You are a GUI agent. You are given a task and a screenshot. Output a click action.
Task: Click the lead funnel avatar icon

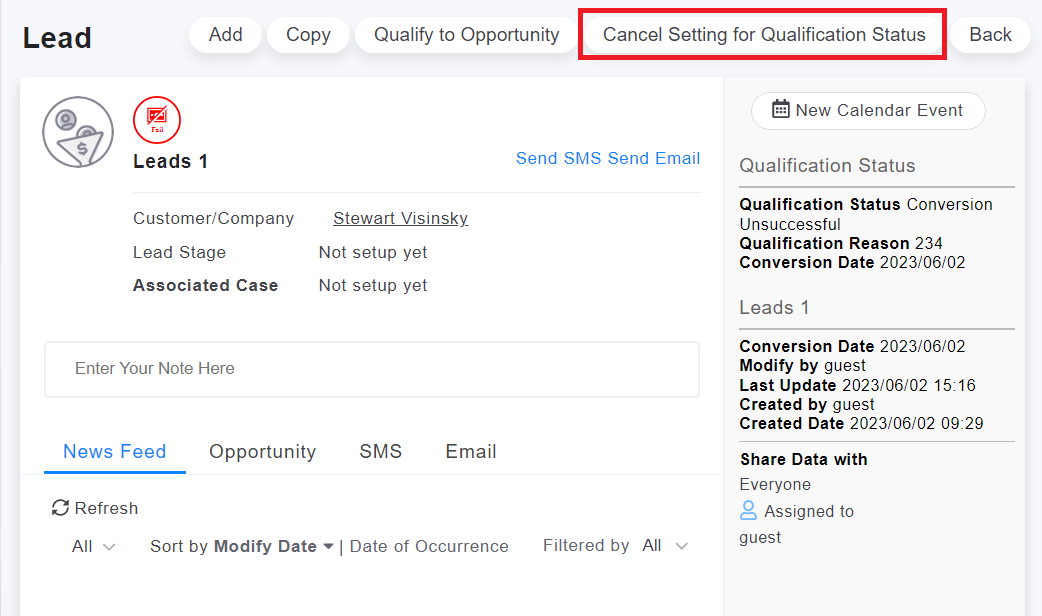point(78,132)
